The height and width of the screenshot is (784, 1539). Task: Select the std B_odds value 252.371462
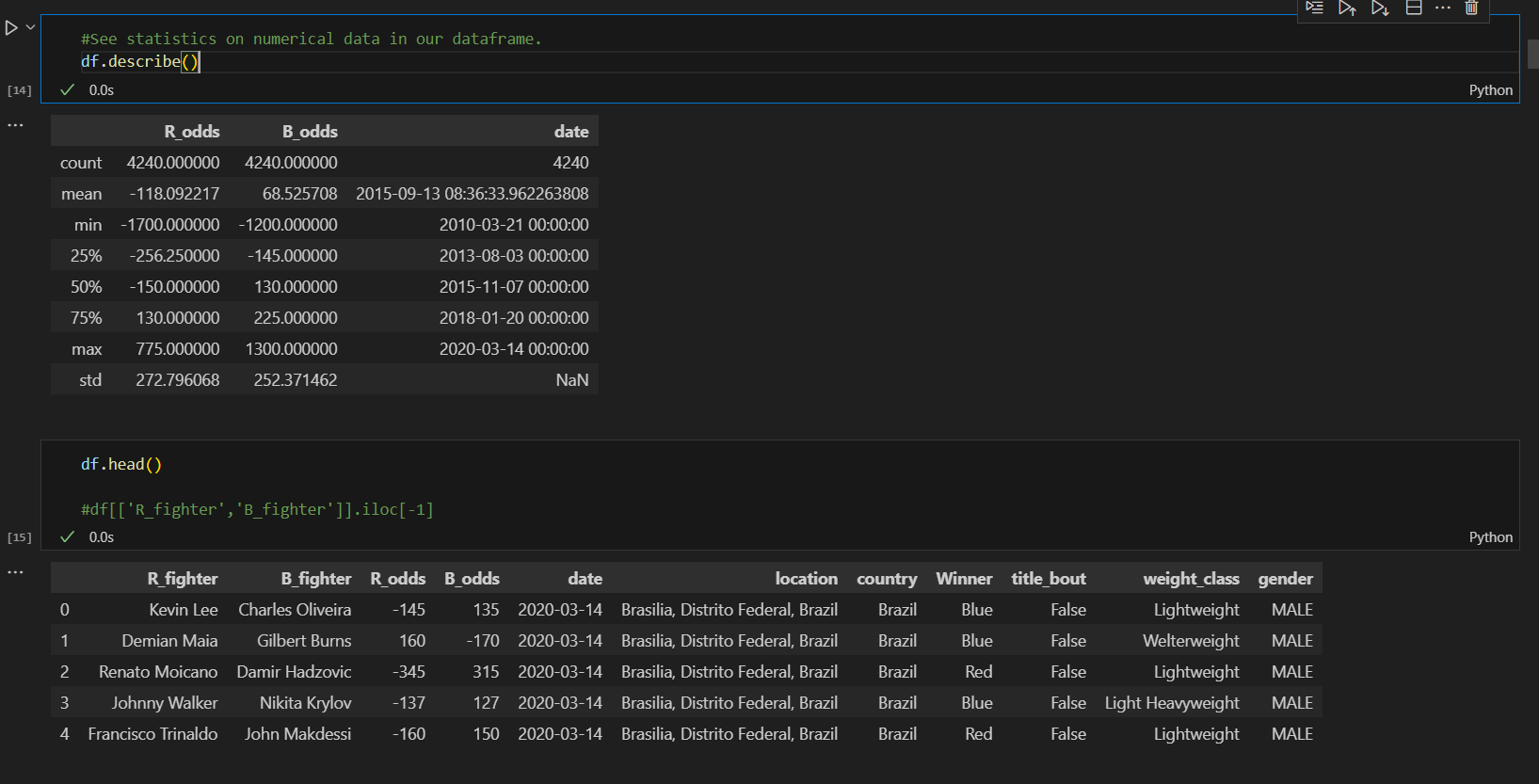coord(296,380)
